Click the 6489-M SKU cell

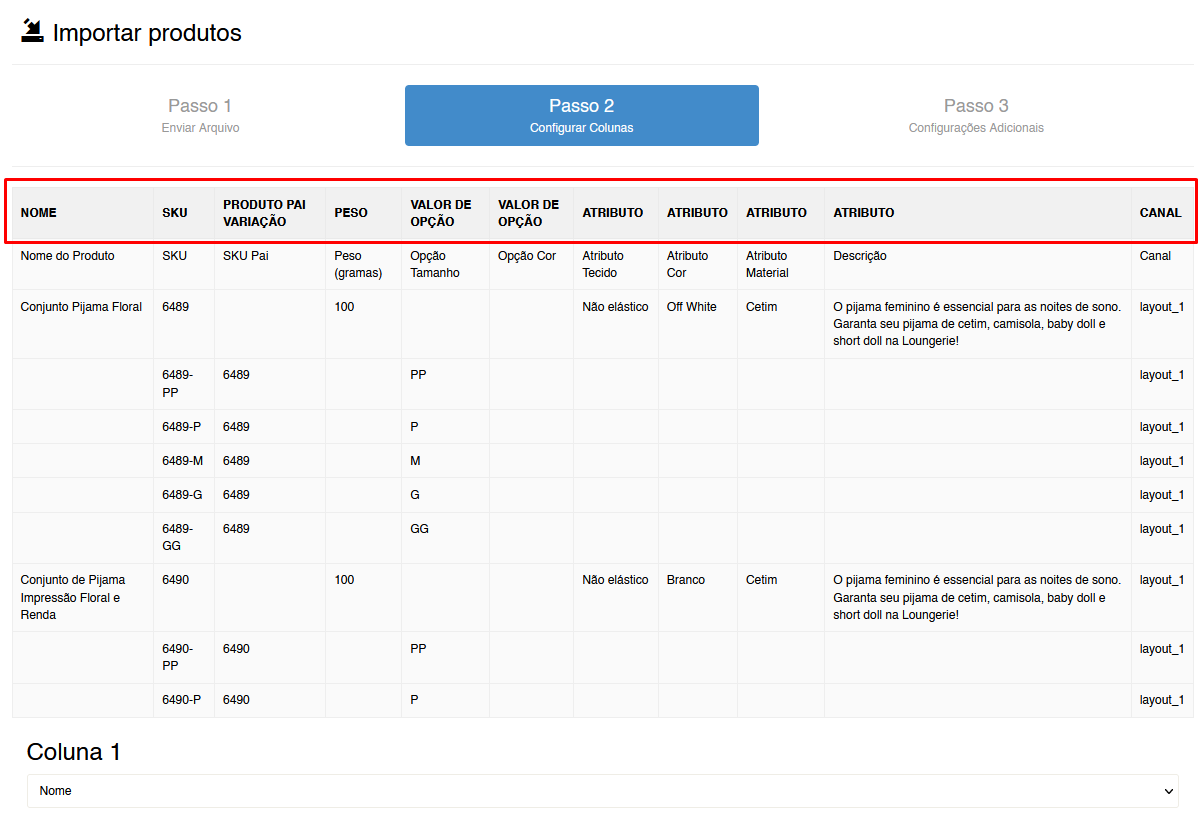(183, 461)
